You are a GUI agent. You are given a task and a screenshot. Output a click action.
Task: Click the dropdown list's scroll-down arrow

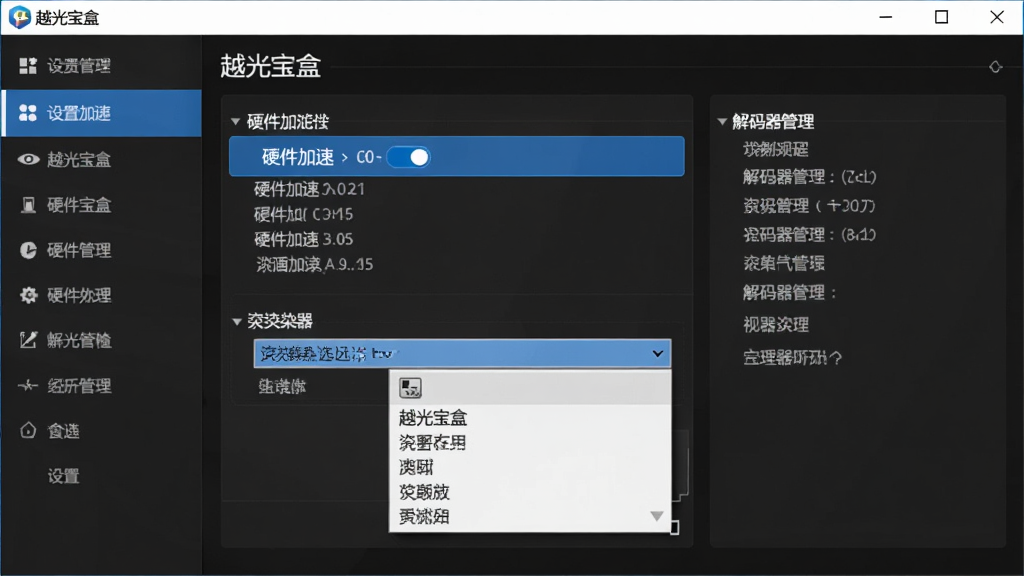coord(657,517)
